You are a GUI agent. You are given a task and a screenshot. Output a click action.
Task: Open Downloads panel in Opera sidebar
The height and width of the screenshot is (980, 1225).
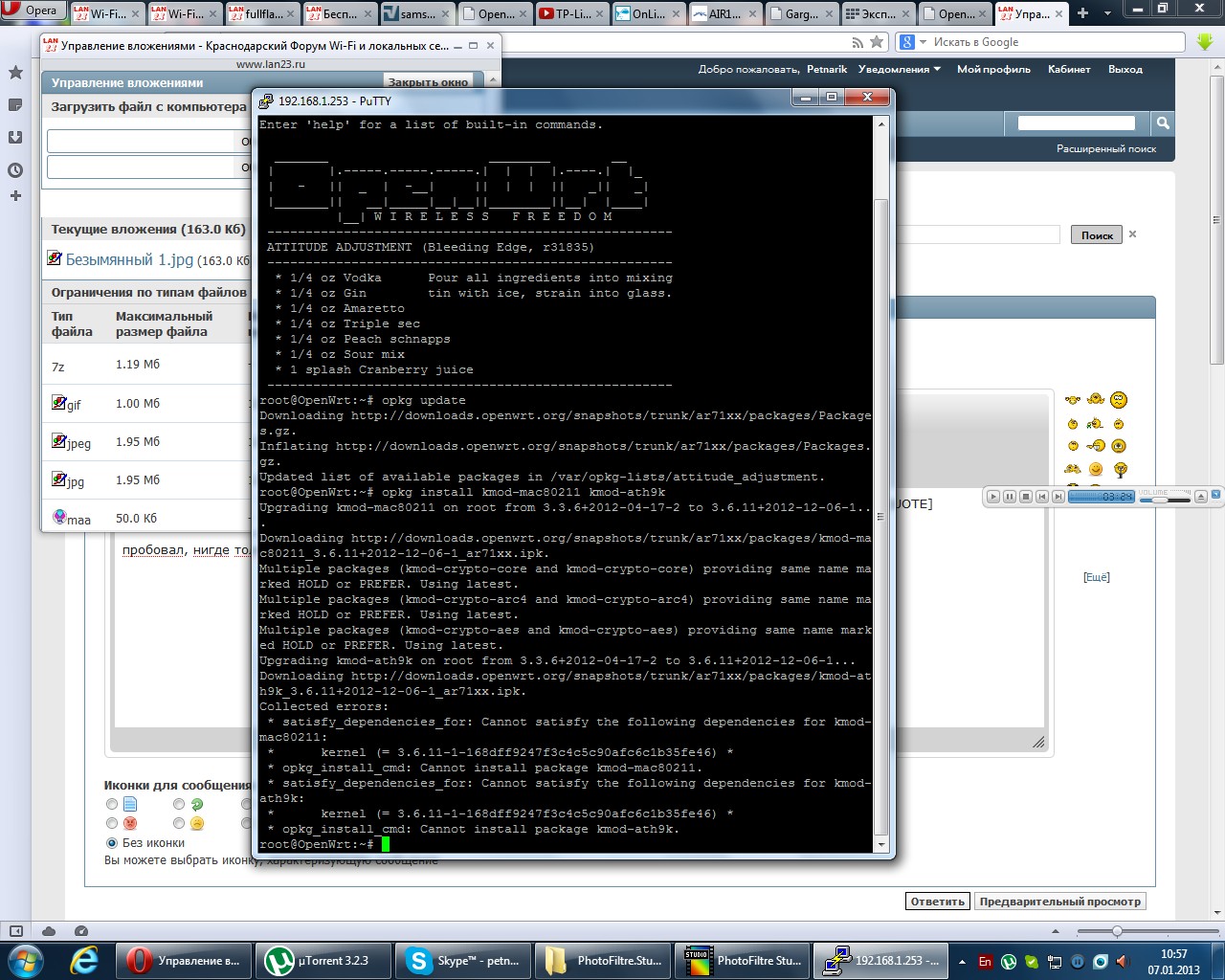(x=15, y=137)
